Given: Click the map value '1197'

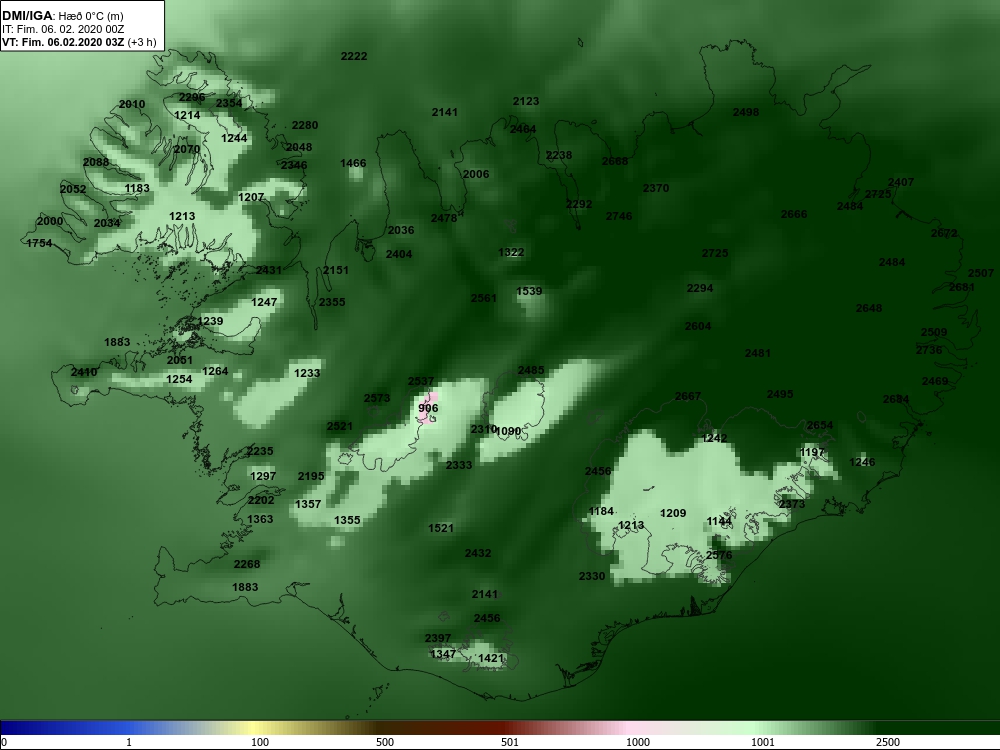Looking at the screenshot, I should (x=812, y=452).
